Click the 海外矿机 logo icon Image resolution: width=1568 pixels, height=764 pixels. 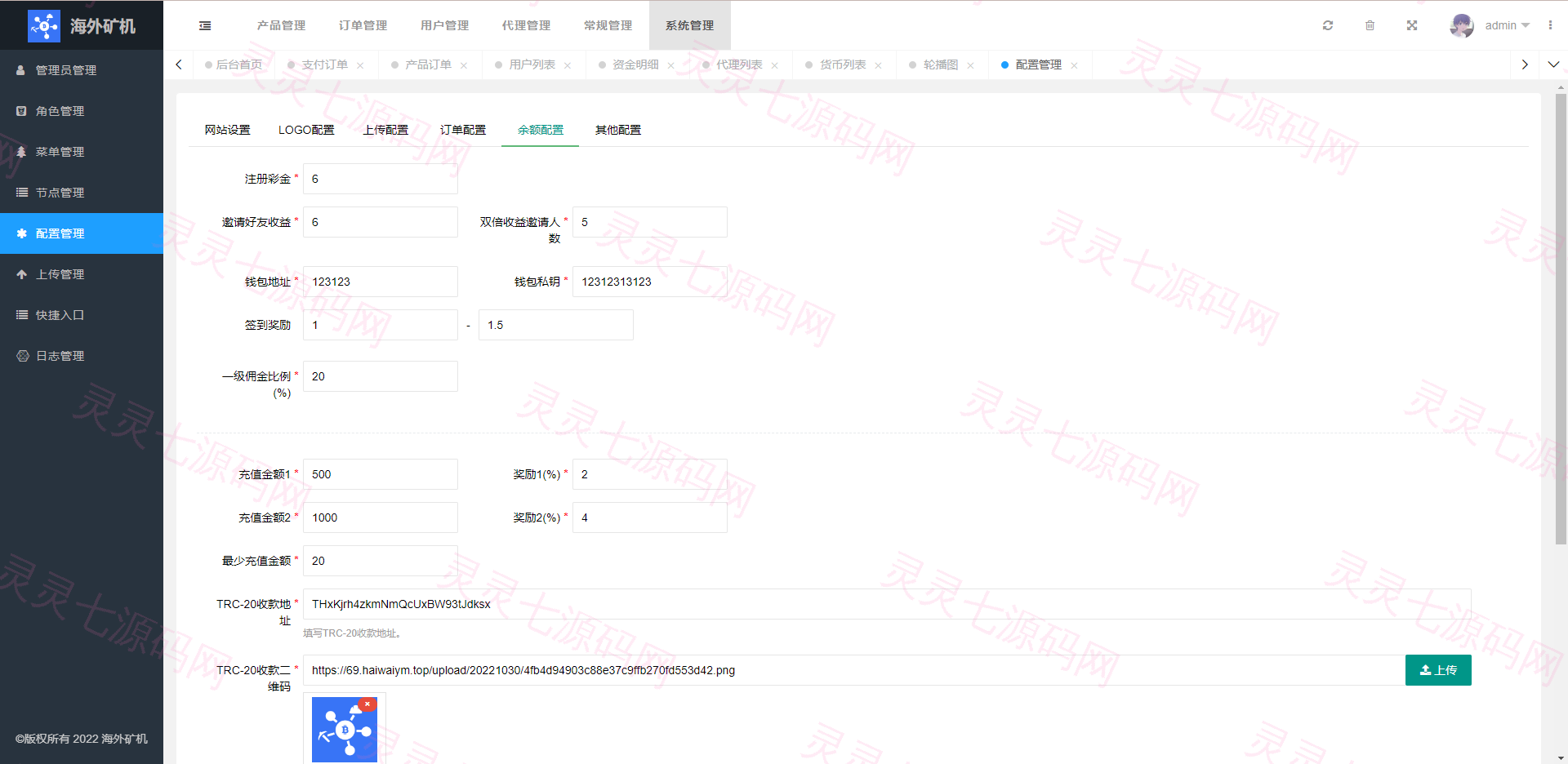point(44,26)
